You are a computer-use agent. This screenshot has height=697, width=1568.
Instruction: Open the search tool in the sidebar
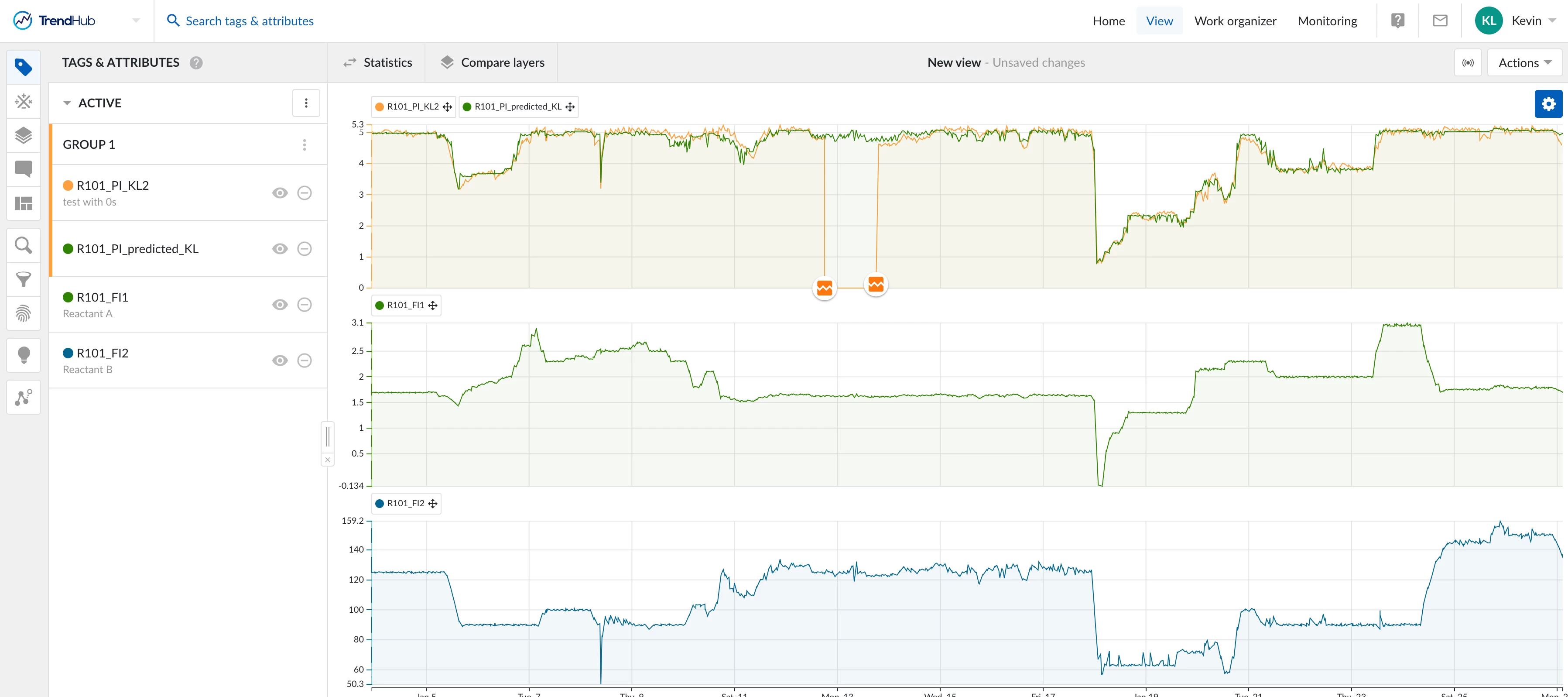23,245
